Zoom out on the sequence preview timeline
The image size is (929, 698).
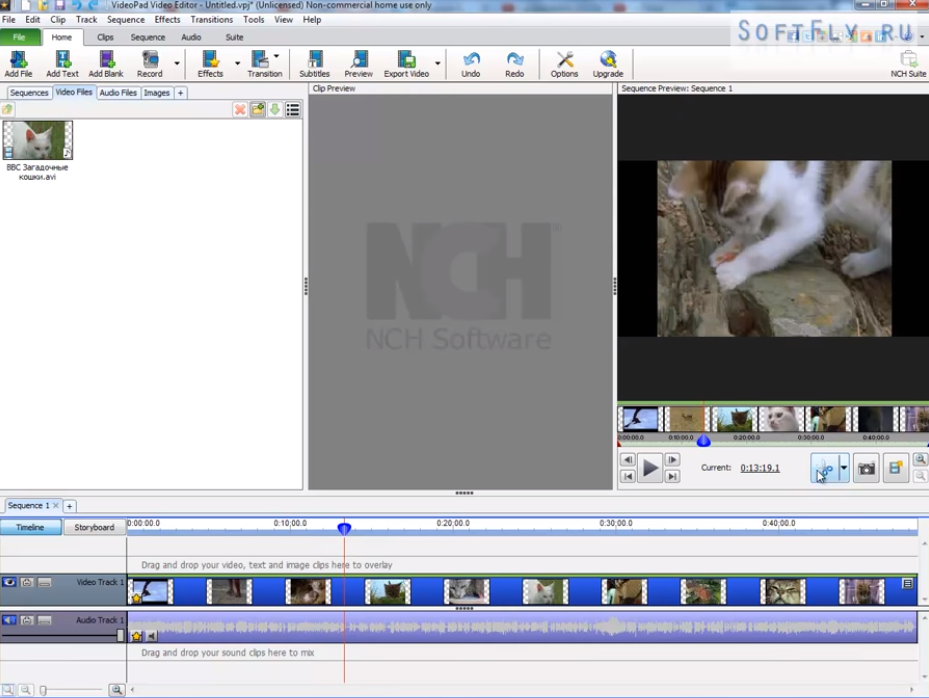pos(920,475)
